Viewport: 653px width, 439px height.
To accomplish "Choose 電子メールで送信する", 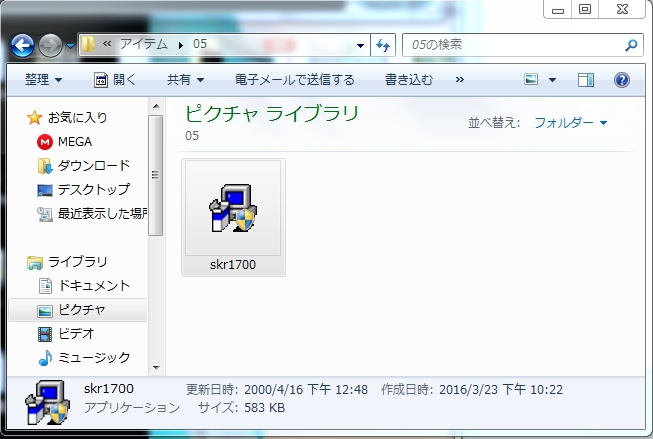I will click(x=294, y=79).
